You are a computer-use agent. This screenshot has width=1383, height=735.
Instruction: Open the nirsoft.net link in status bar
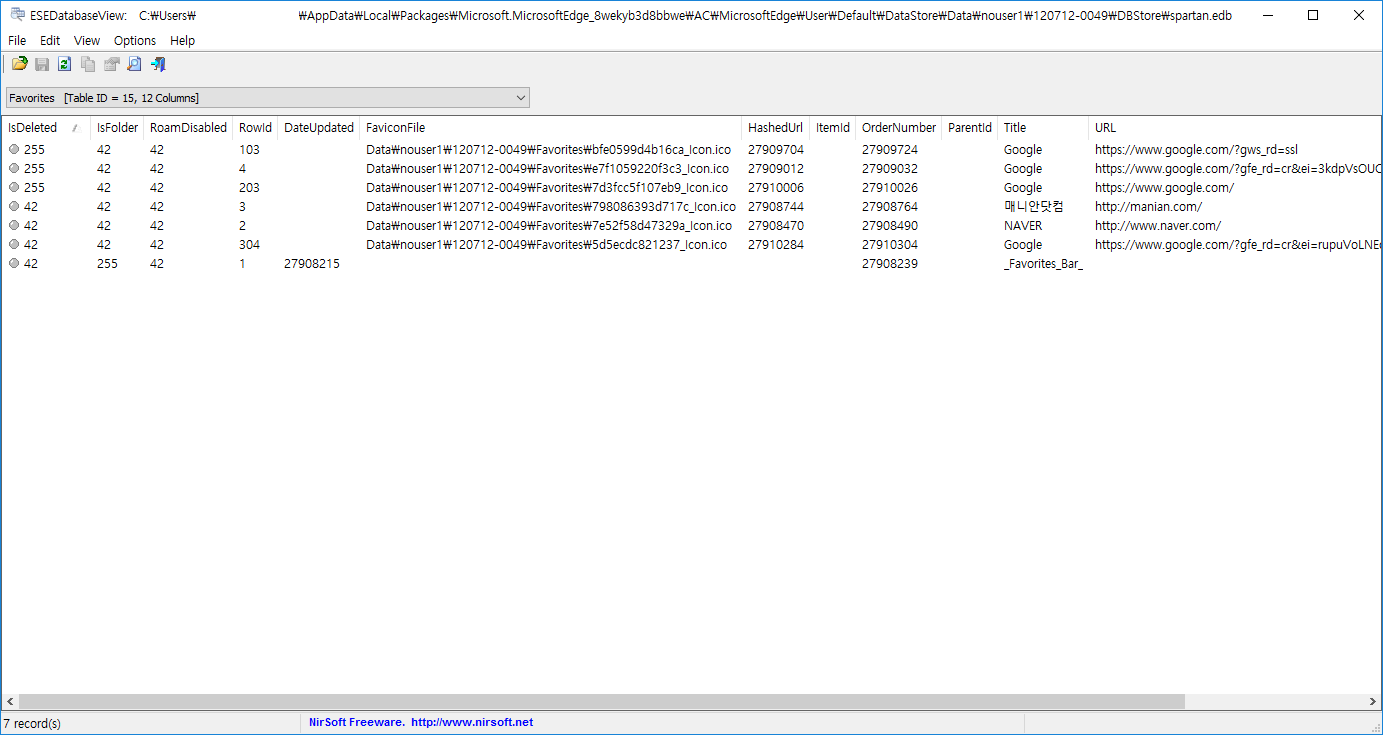click(x=471, y=722)
